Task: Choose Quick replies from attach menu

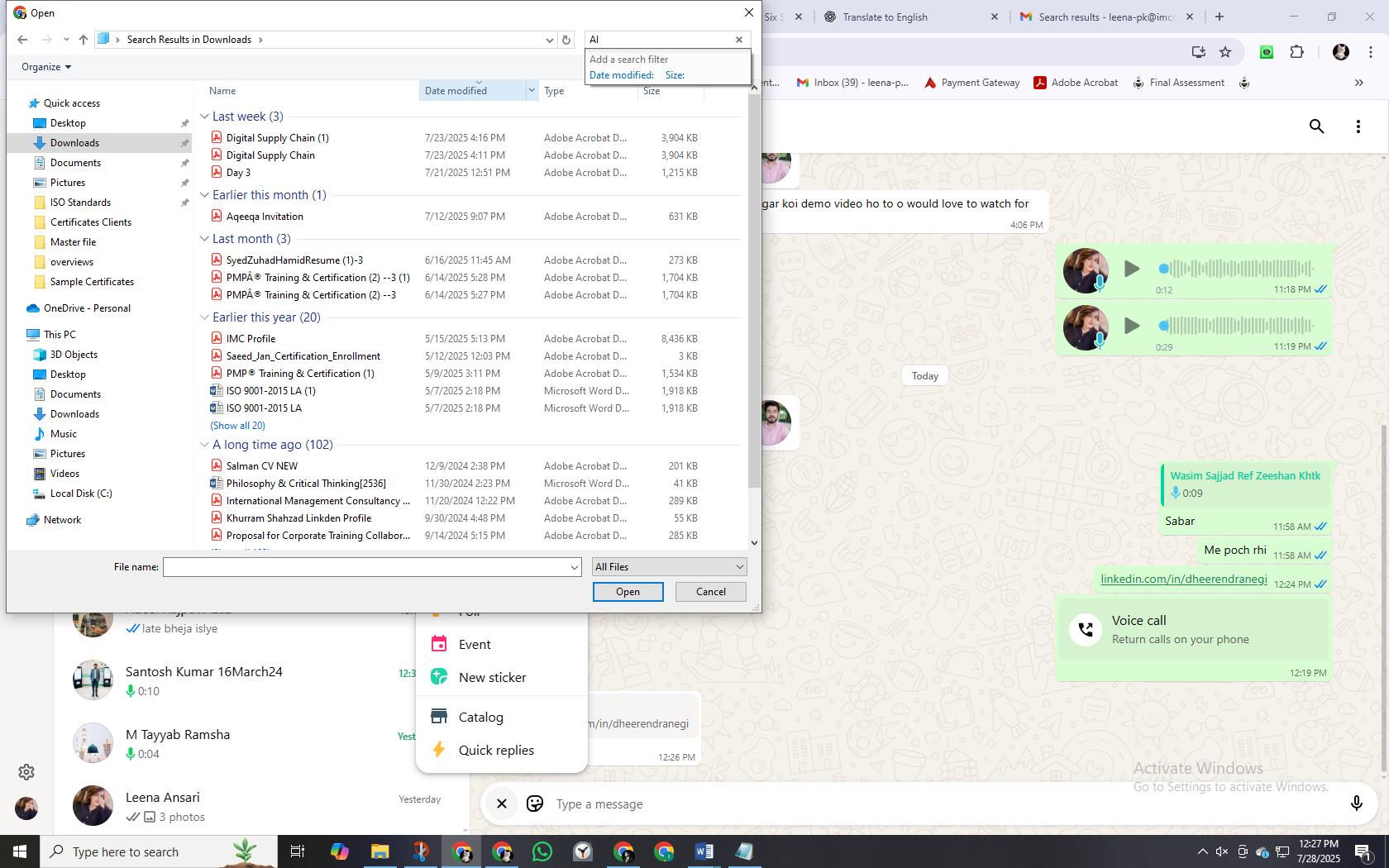Action: click(501, 751)
